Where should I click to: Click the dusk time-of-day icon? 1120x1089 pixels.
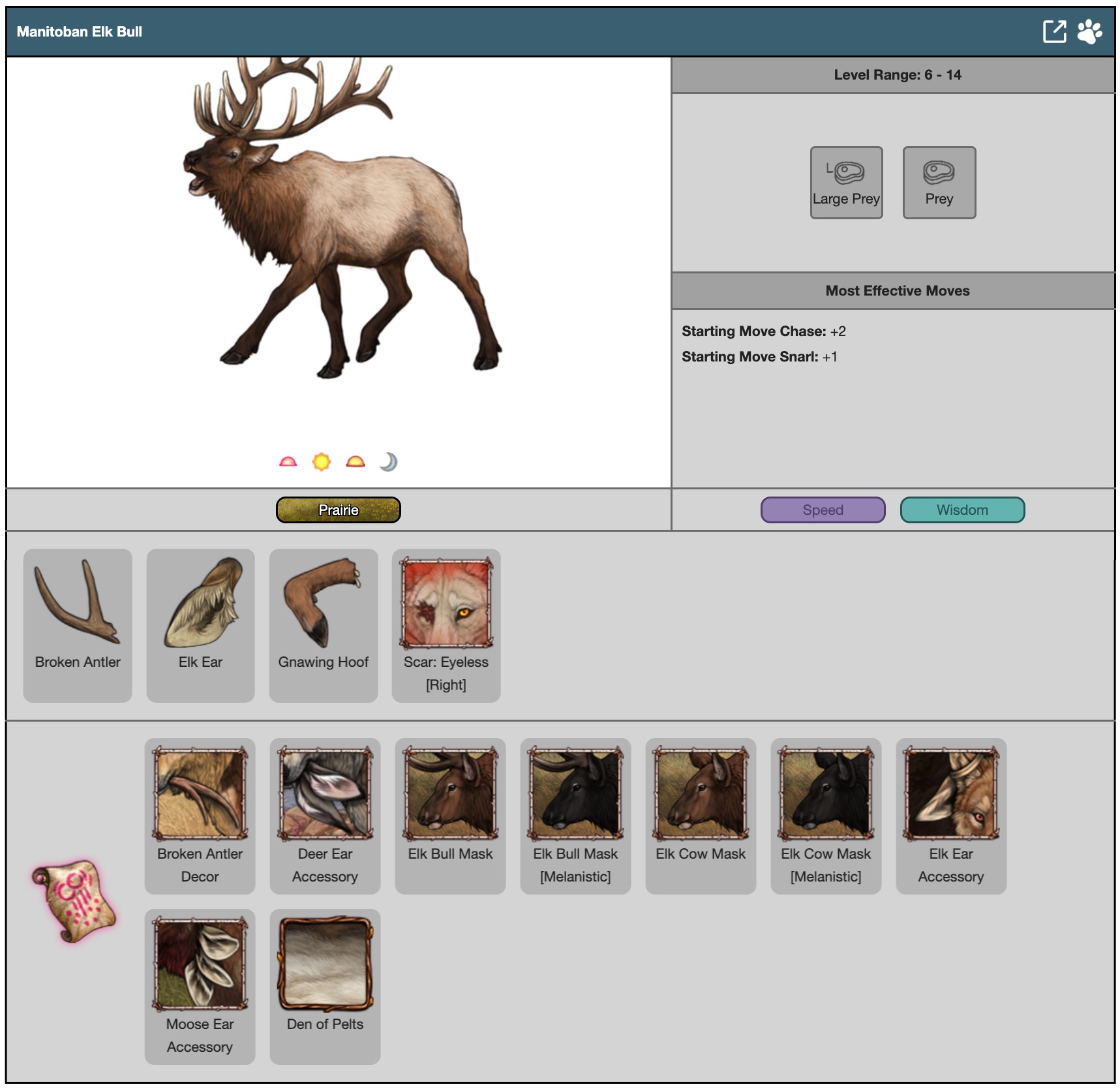click(x=356, y=462)
